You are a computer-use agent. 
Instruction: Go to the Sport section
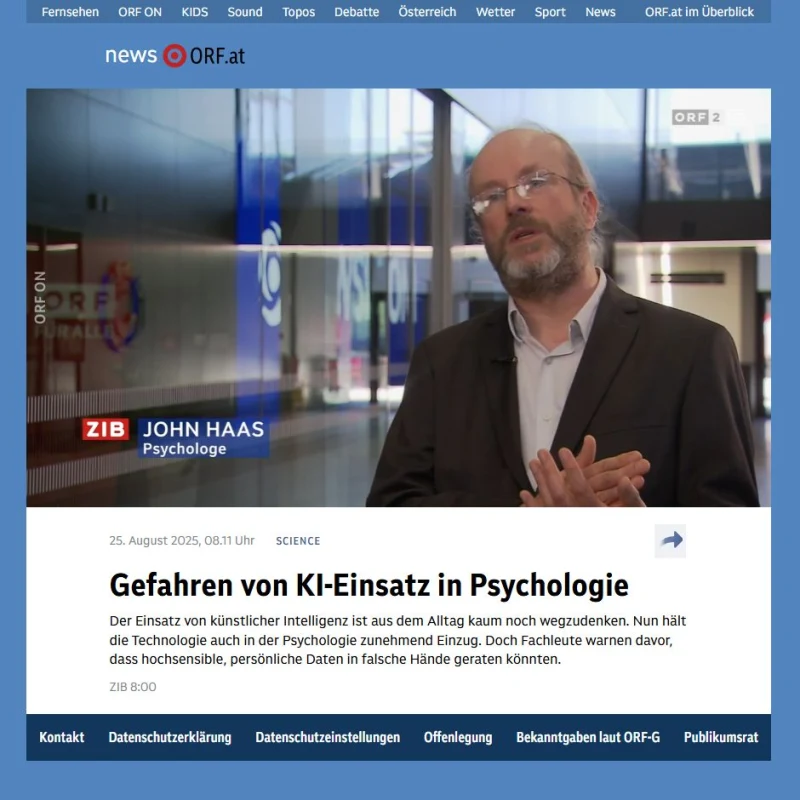(x=550, y=12)
